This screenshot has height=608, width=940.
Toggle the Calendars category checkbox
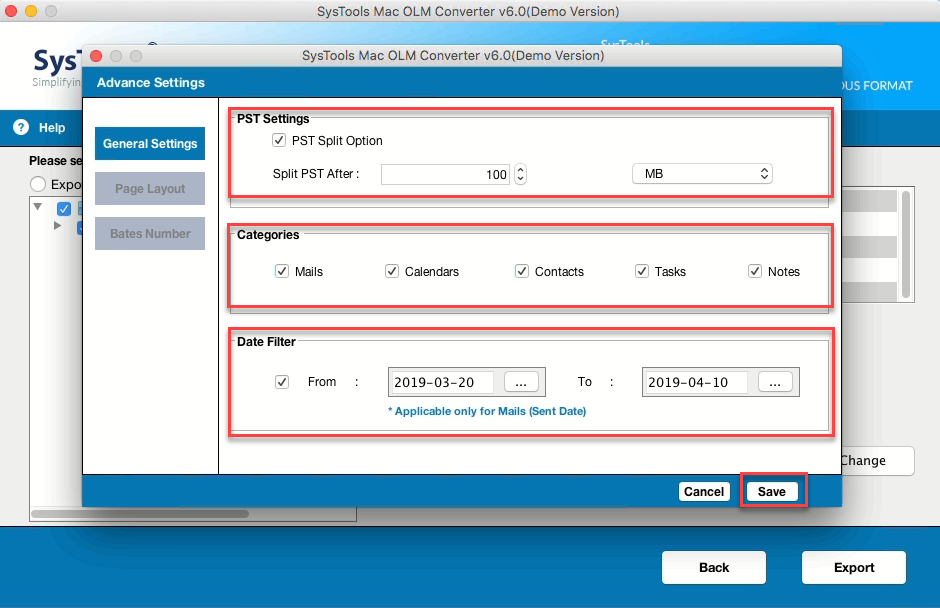tap(392, 271)
